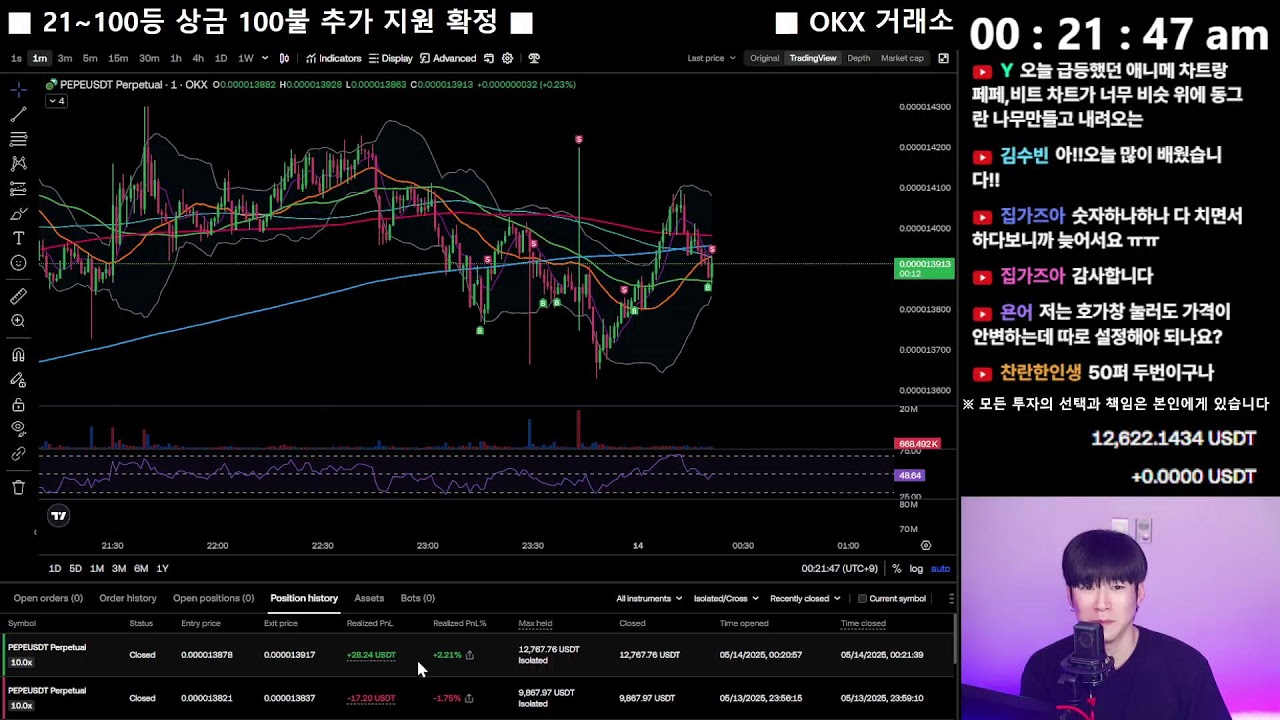
Task: Select the ruler measure tool
Action: pos(18,296)
